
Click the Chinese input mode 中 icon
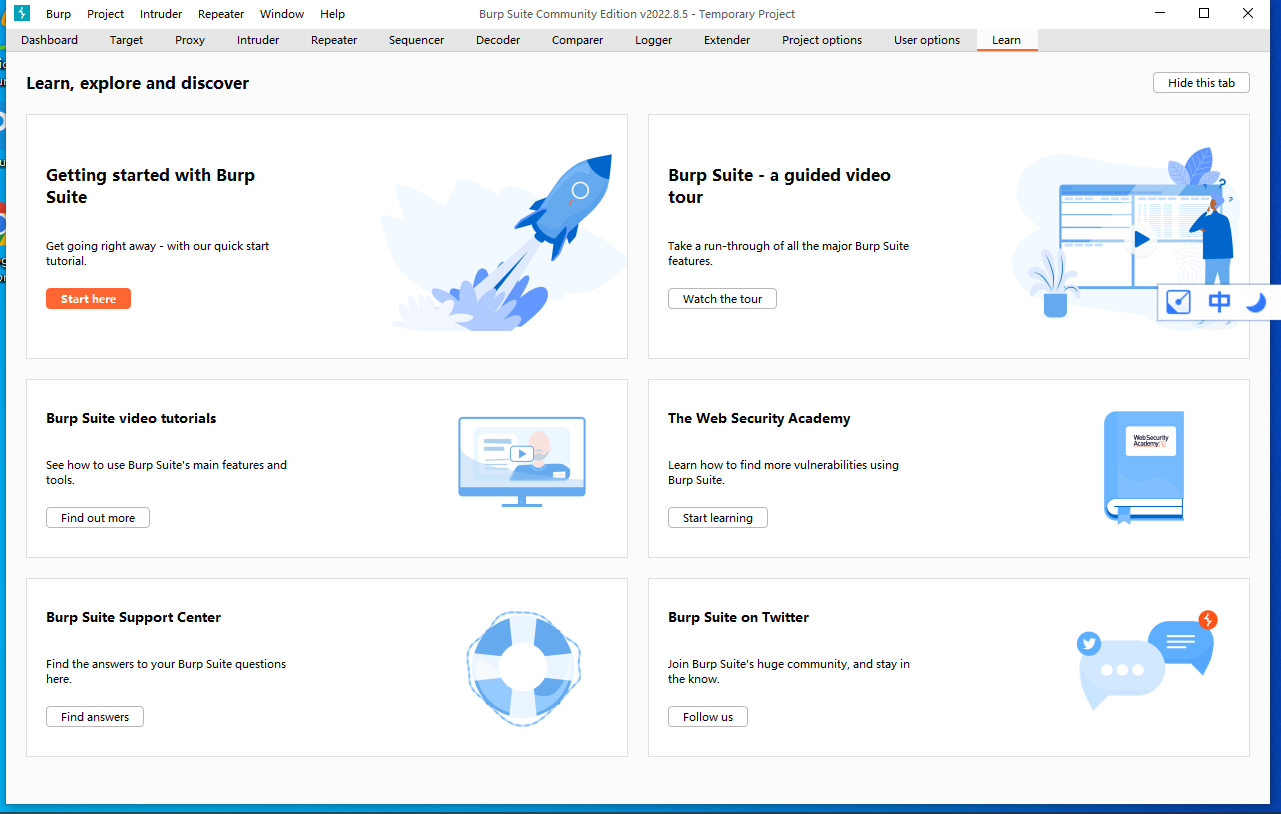point(1219,302)
